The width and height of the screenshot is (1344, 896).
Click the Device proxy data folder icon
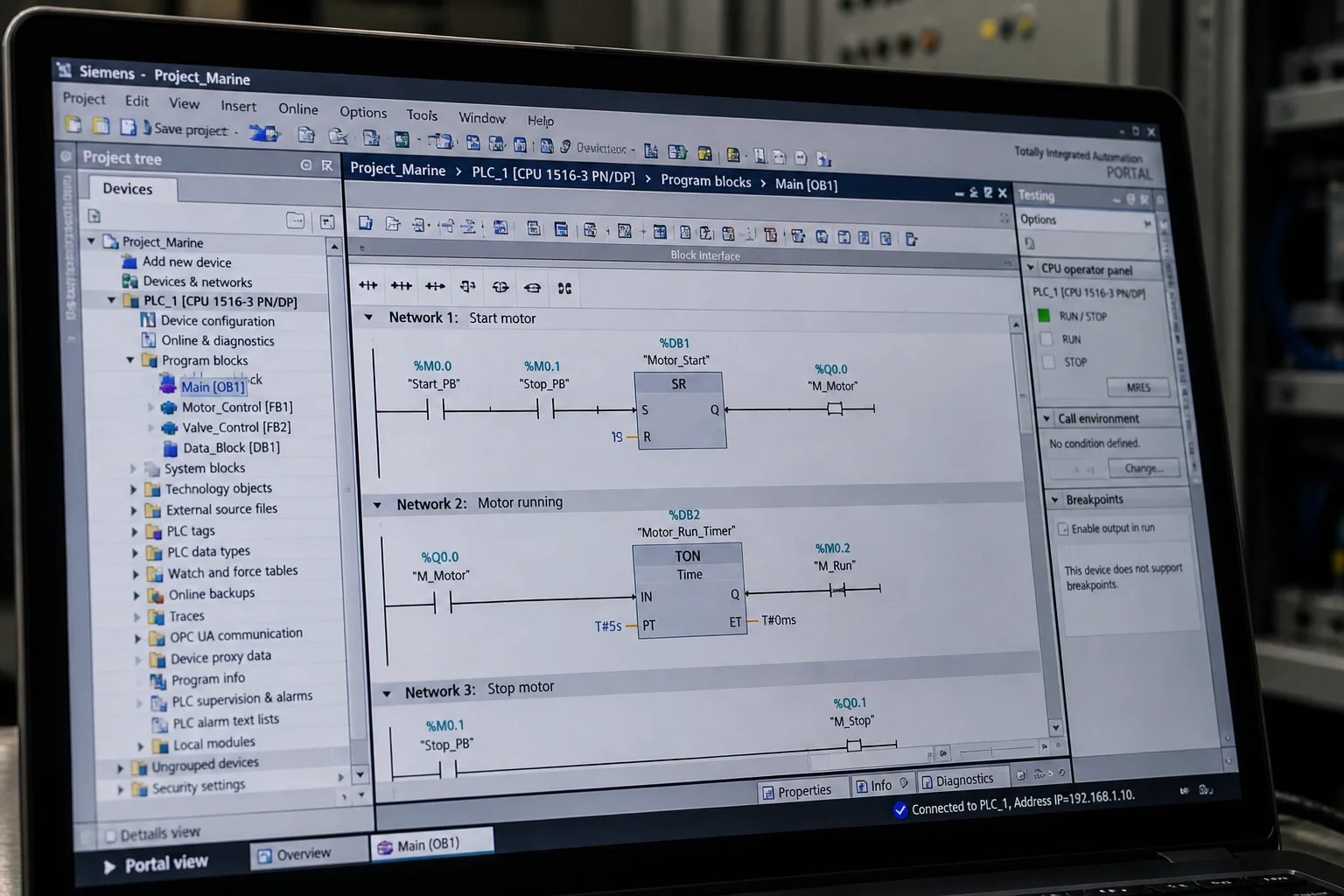[x=157, y=659]
